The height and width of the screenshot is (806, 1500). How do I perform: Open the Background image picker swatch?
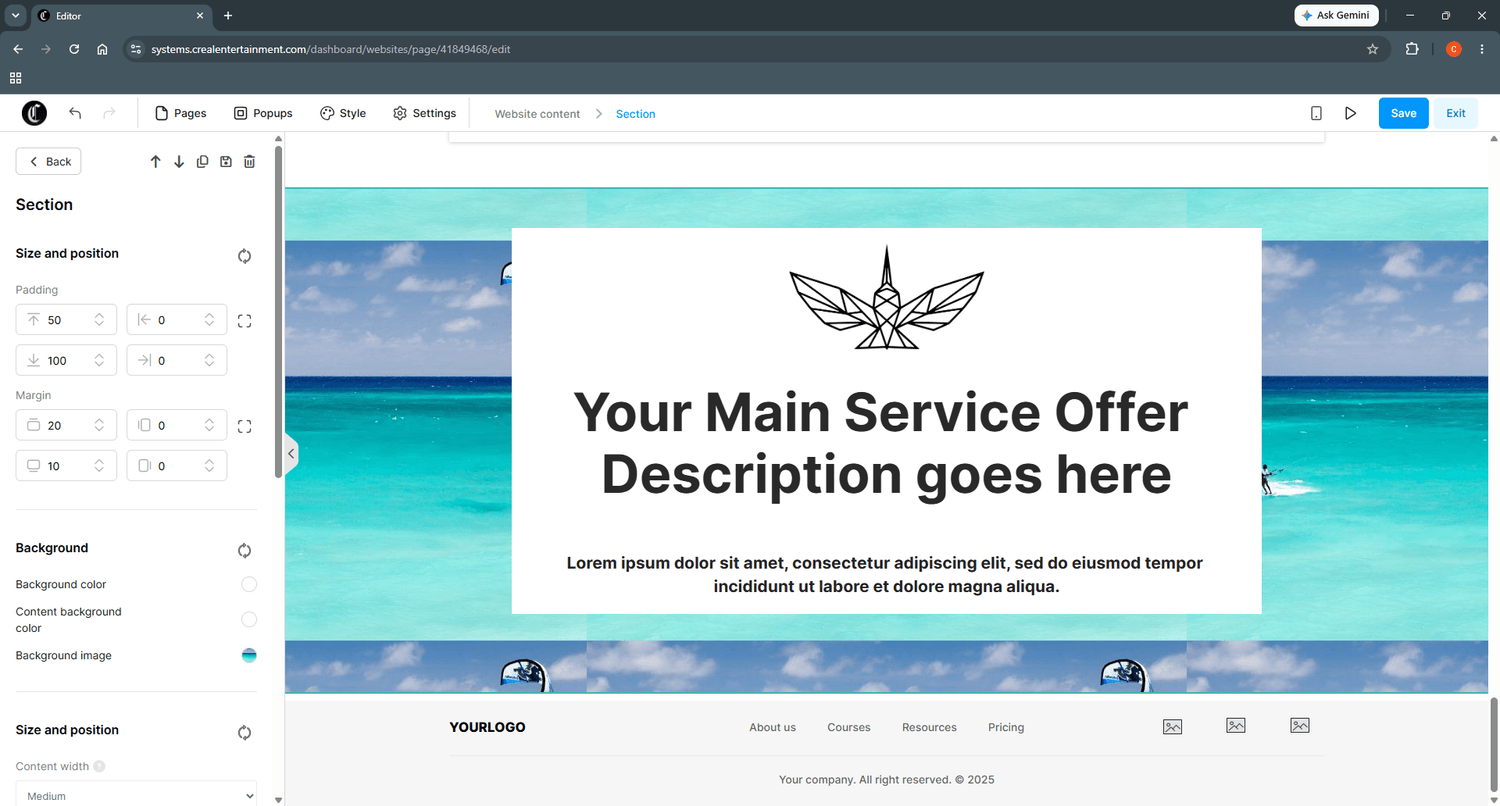click(249, 656)
